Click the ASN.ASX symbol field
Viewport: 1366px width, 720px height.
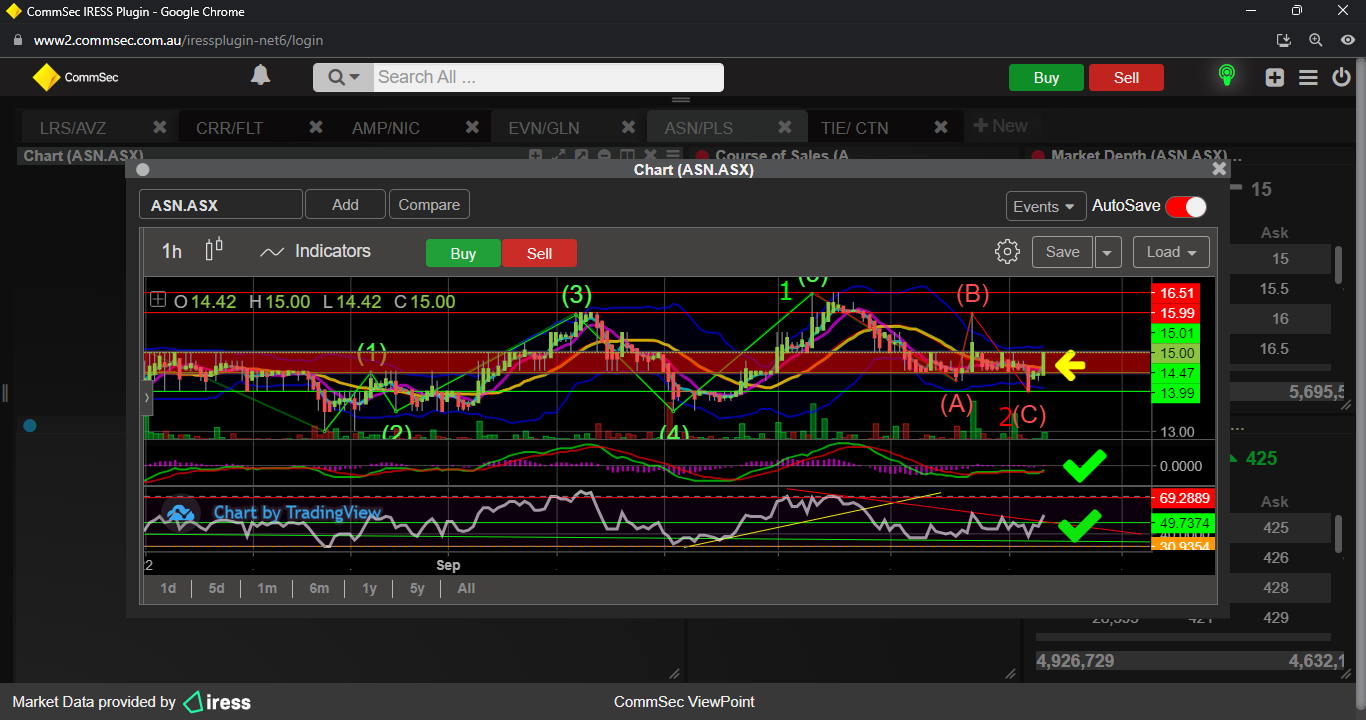click(220, 205)
